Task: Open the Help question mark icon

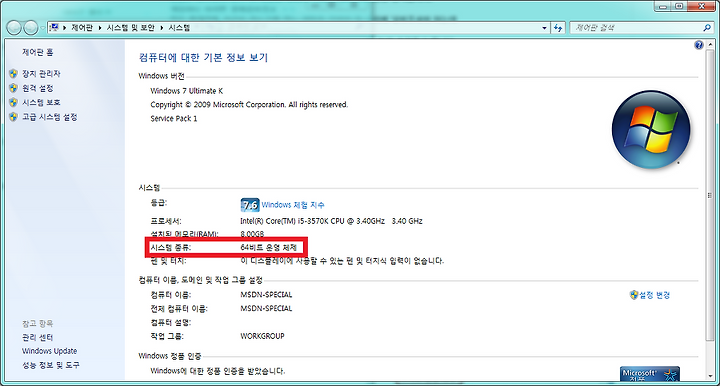Action: [x=698, y=45]
